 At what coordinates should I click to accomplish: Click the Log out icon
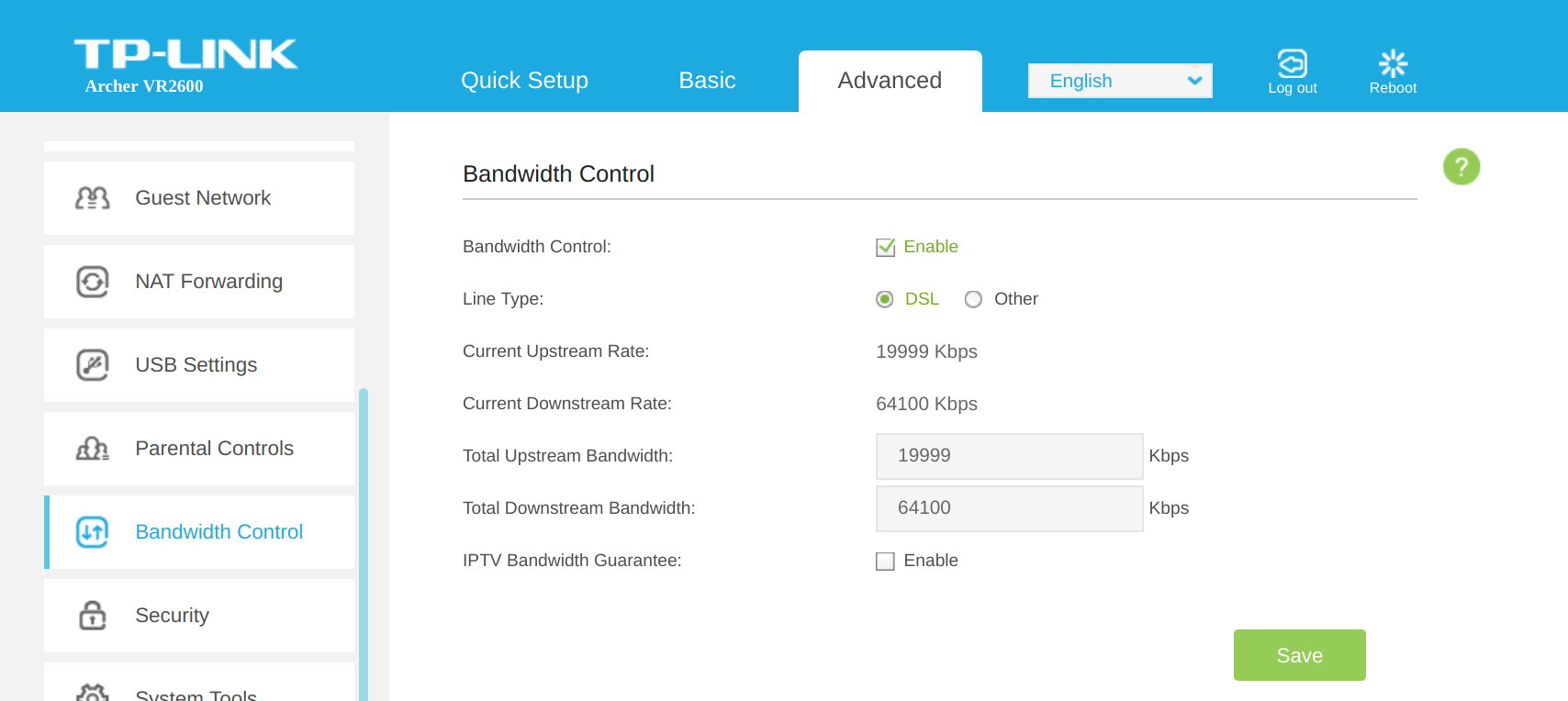click(1292, 64)
